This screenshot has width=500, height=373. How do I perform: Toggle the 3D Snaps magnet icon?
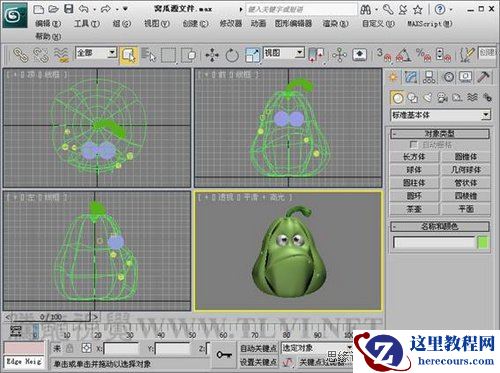[x=384, y=55]
